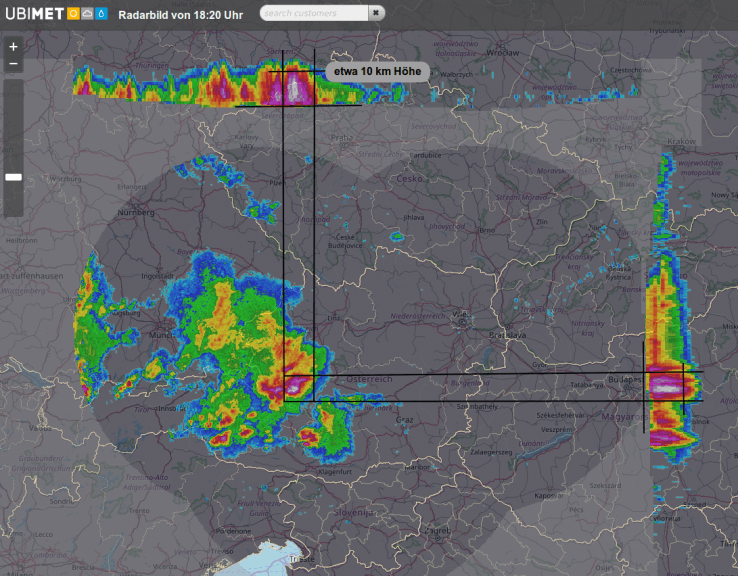Screen dimensions: 738x576
Task: Click the 'etwa 10 km Höhe' label
Action: [x=377, y=72]
